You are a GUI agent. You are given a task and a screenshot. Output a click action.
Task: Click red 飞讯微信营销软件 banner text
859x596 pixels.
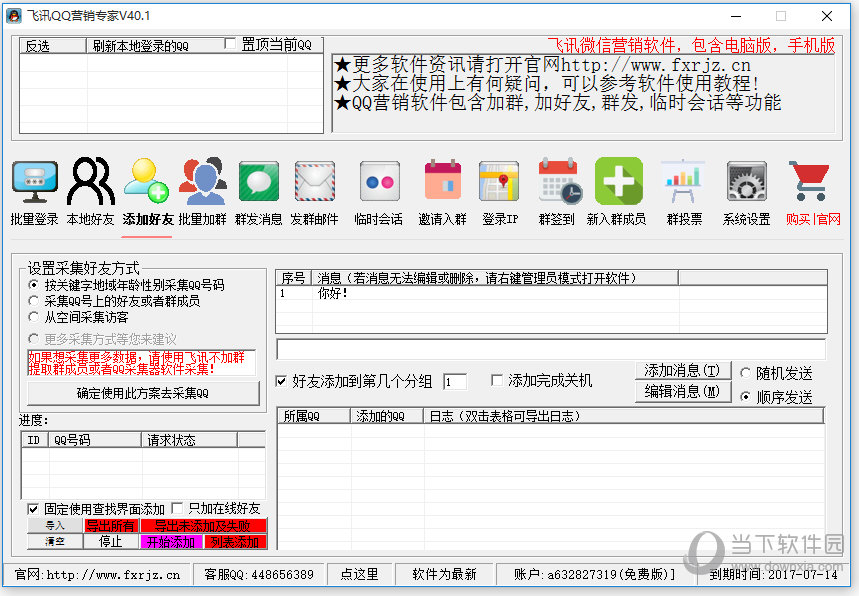(692, 45)
